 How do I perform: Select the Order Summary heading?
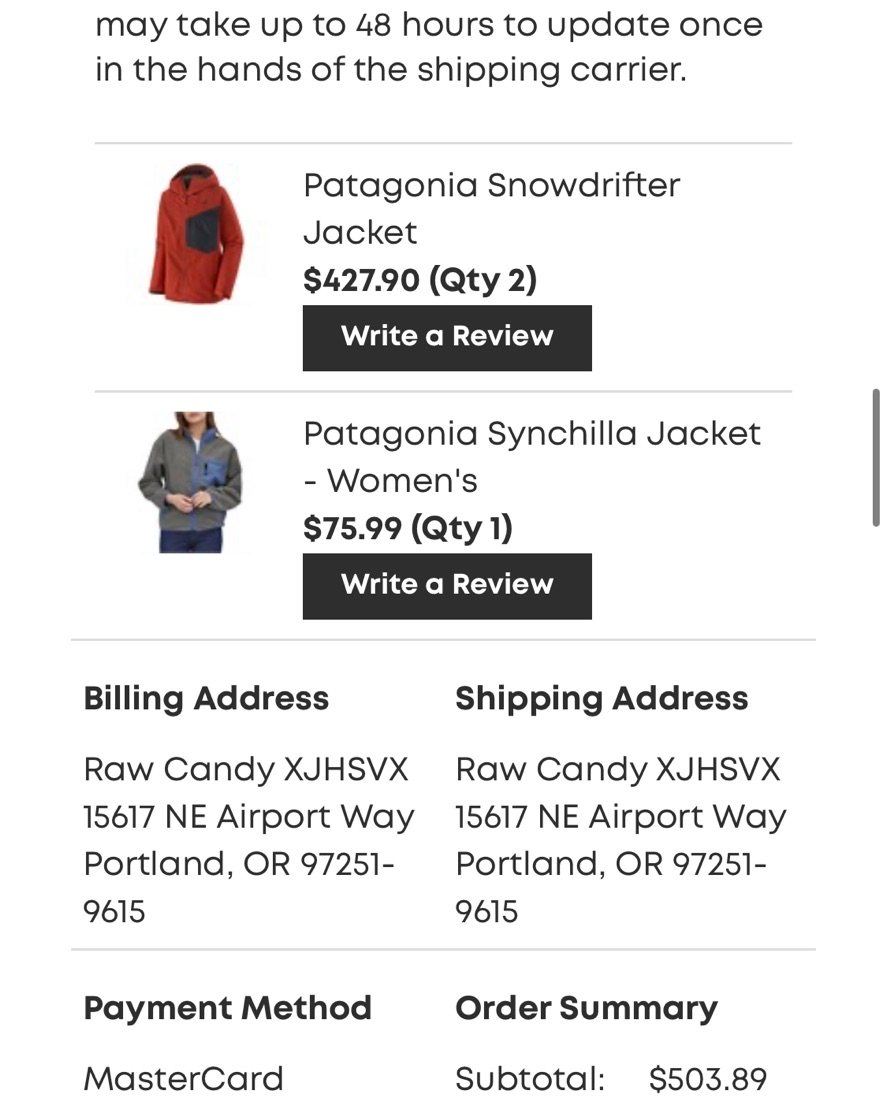click(x=586, y=1007)
